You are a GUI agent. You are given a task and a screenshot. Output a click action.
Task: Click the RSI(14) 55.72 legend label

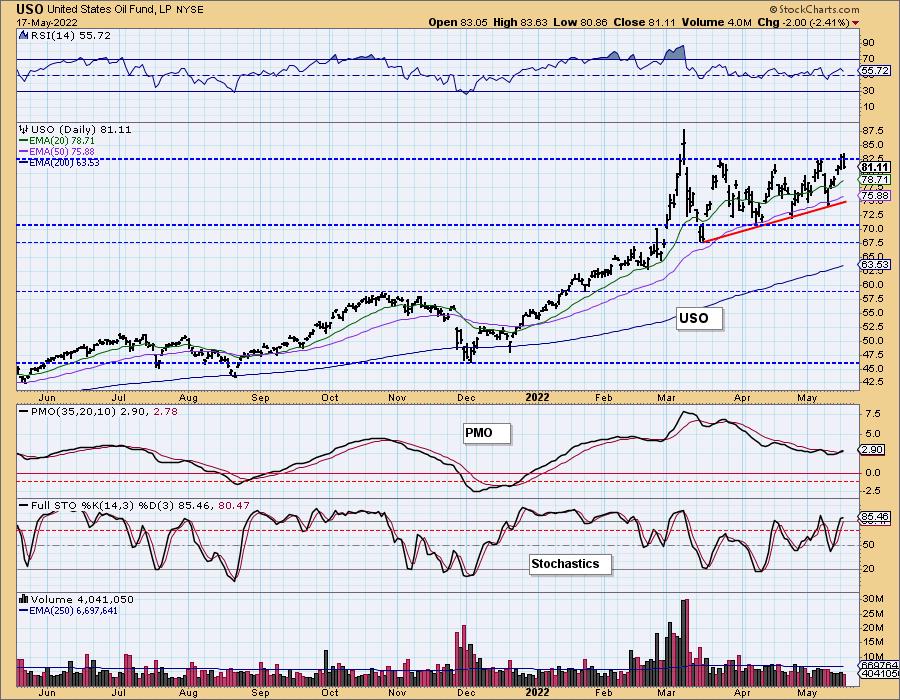(69, 35)
